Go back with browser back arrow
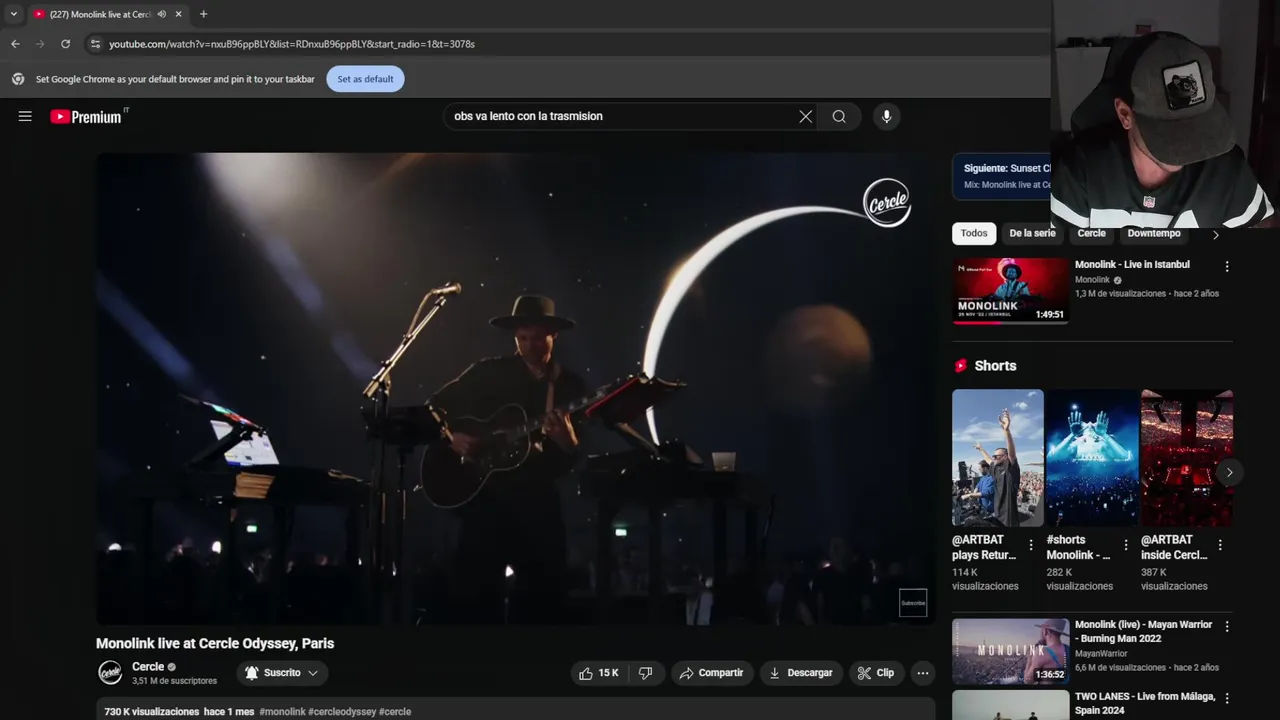Image resolution: width=1280 pixels, height=720 pixels. [x=15, y=44]
